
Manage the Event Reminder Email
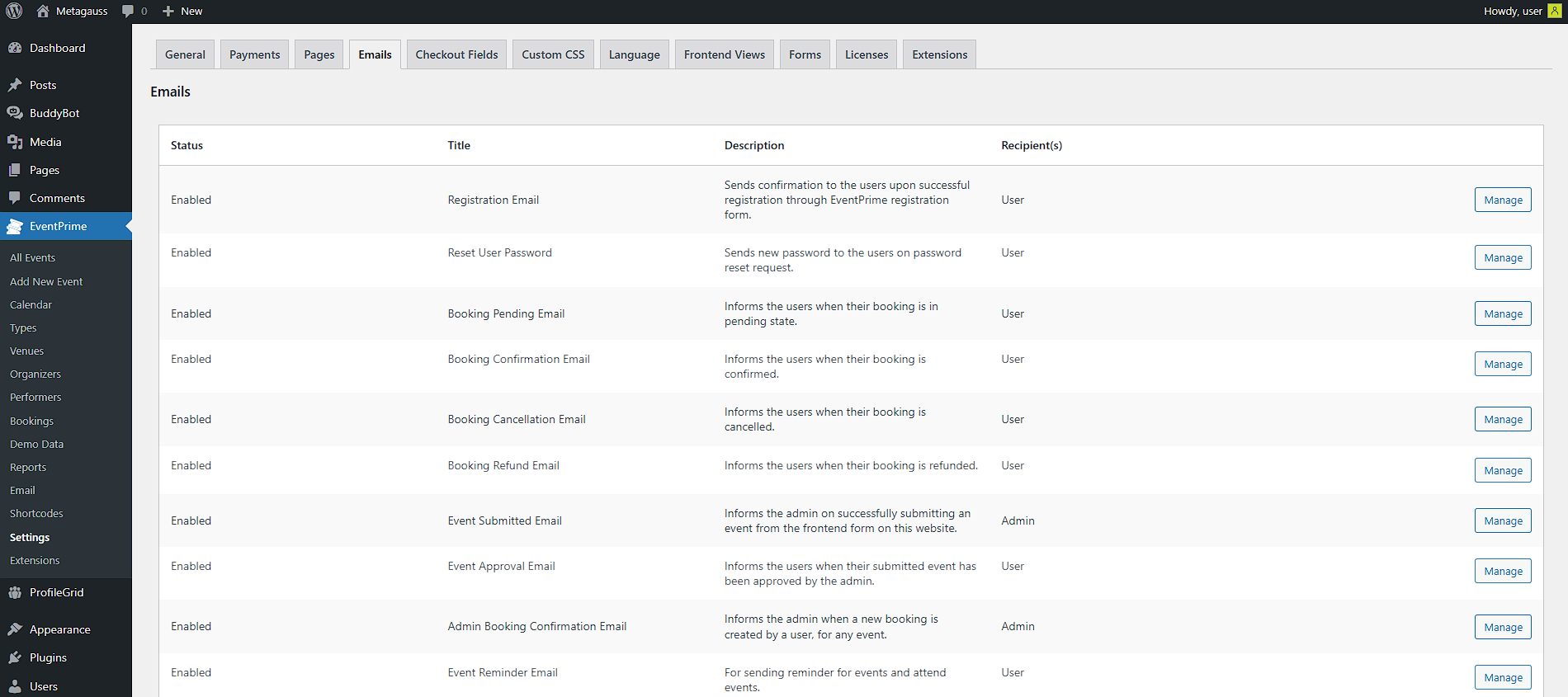coord(1503,677)
